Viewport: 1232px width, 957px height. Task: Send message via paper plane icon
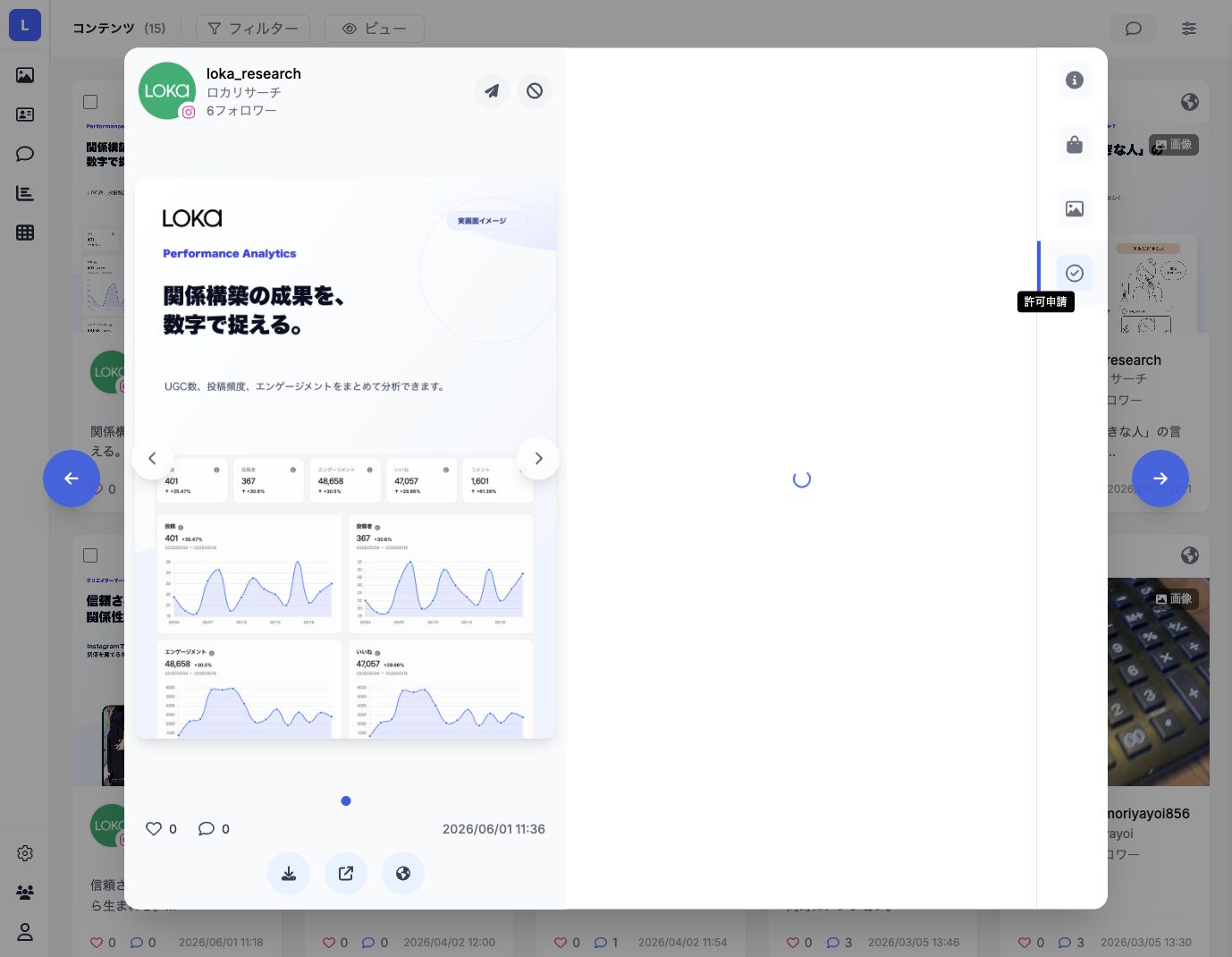point(492,90)
